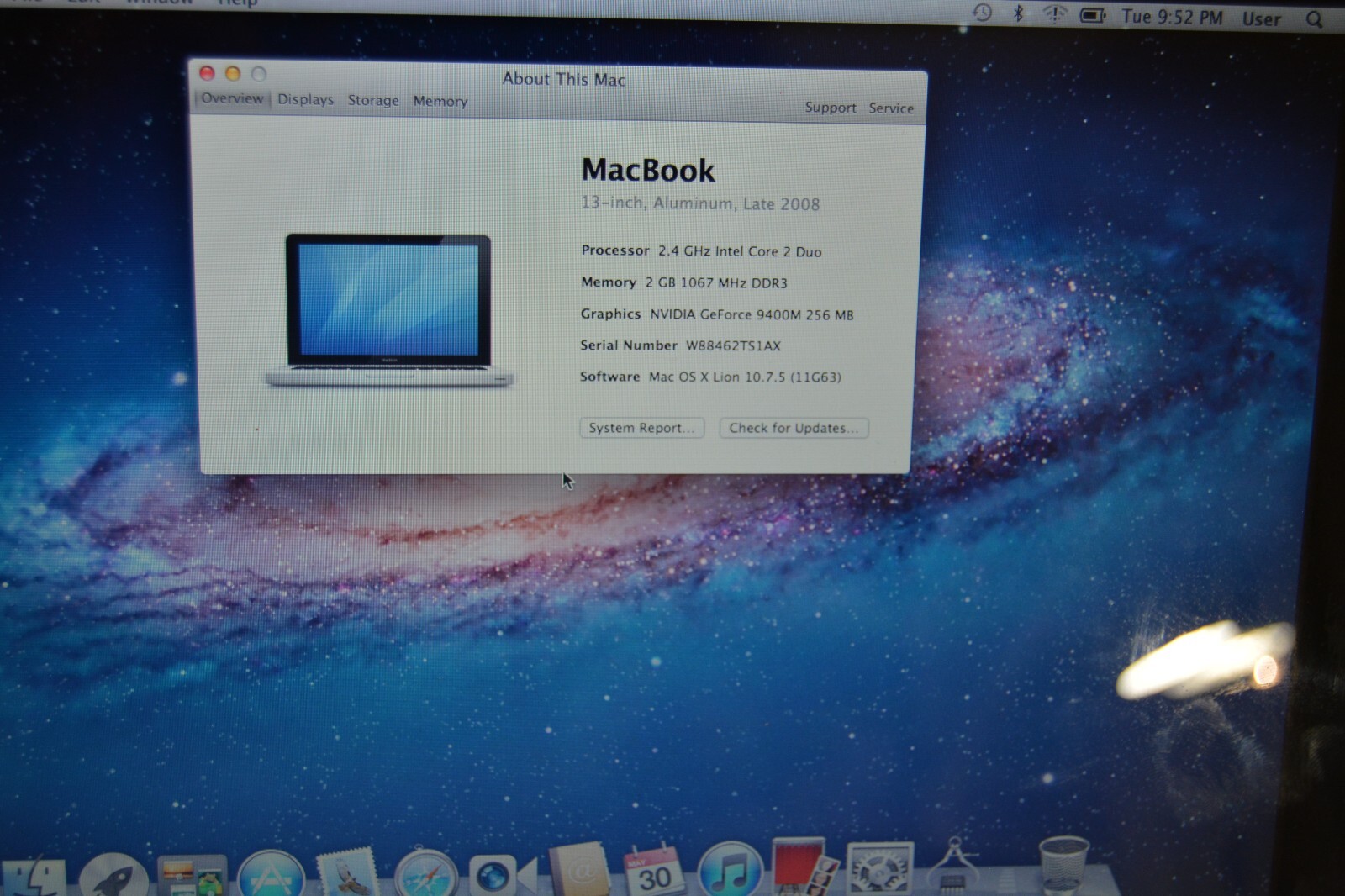Click Check for Updates button

794,428
